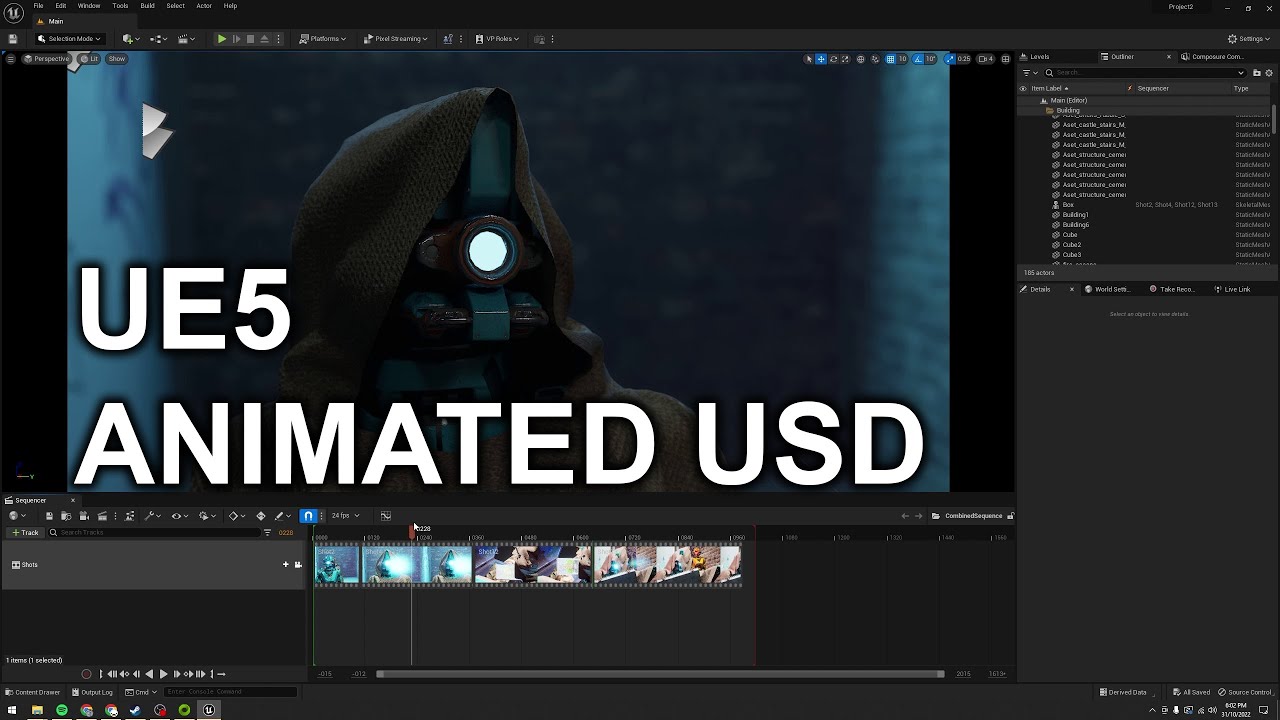Open the Window menu
The width and height of the screenshot is (1280, 720).
coord(89,6)
